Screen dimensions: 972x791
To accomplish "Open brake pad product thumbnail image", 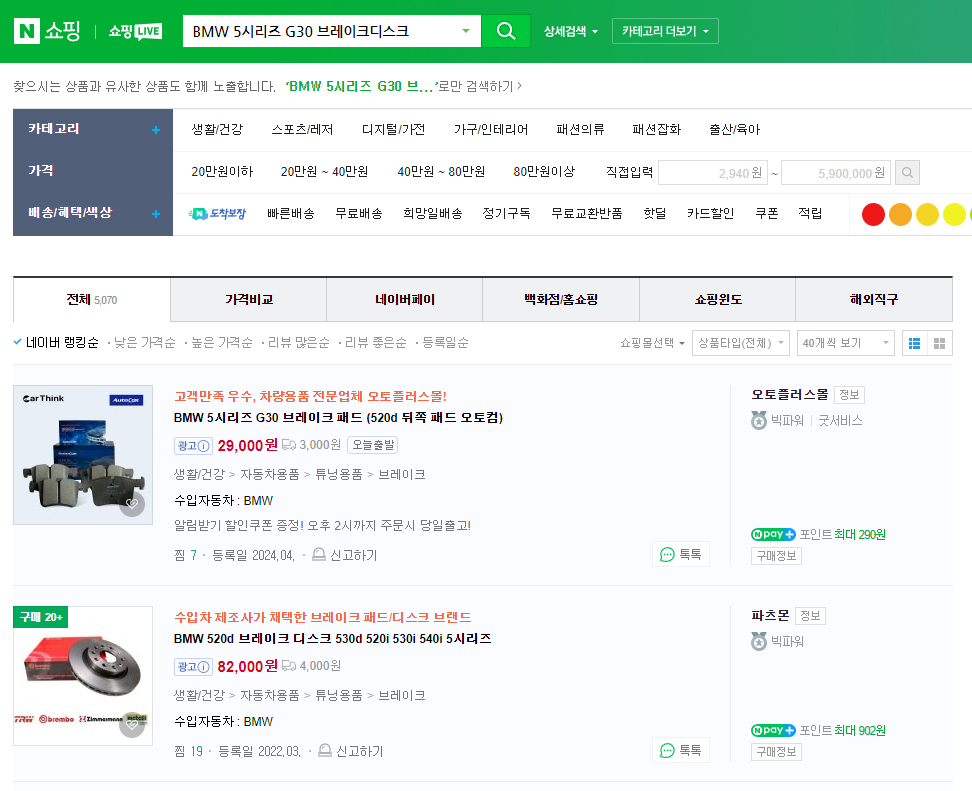I will point(83,455).
